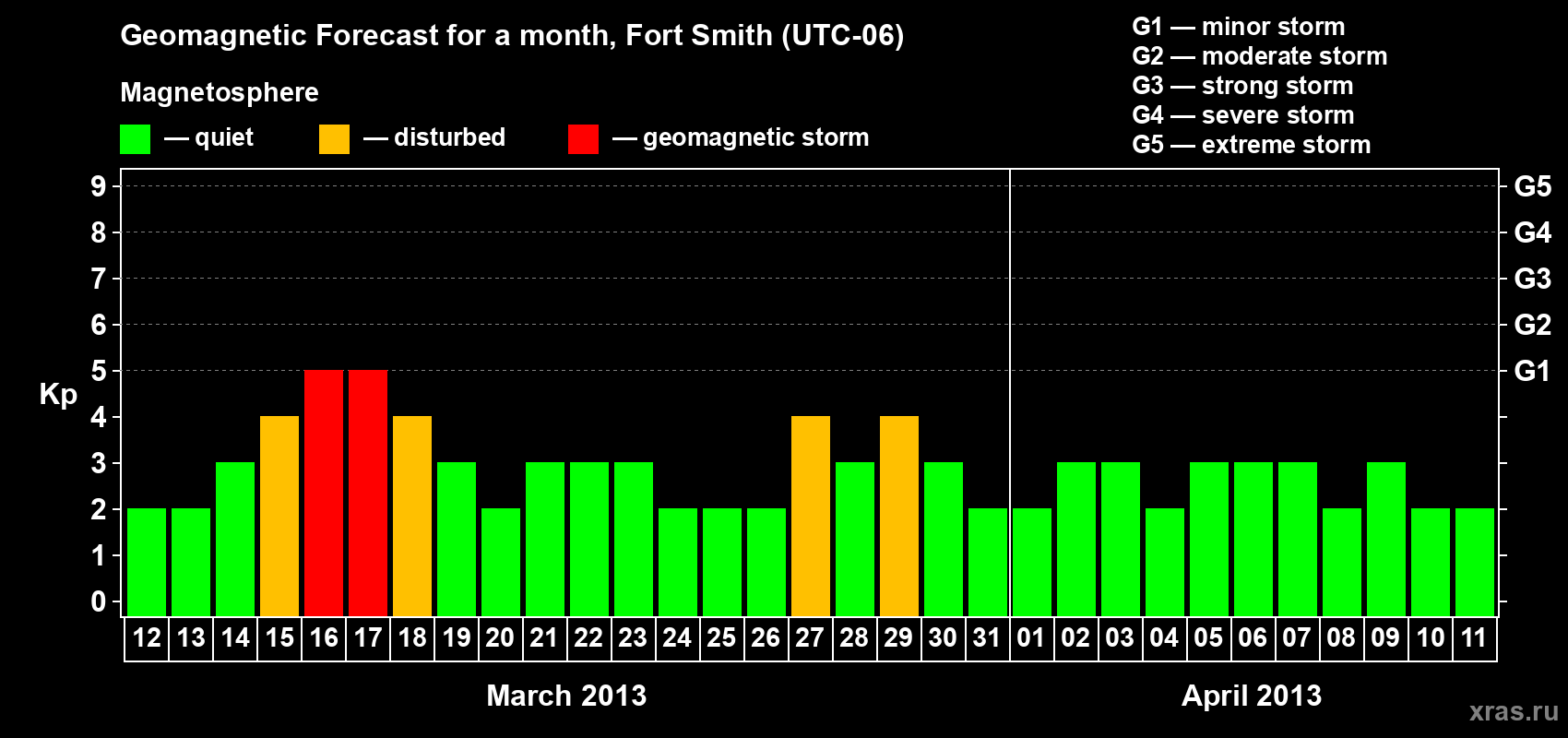Click date label 03 in April
The width and height of the screenshot is (1568, 738).
[x=1121, y=637]
